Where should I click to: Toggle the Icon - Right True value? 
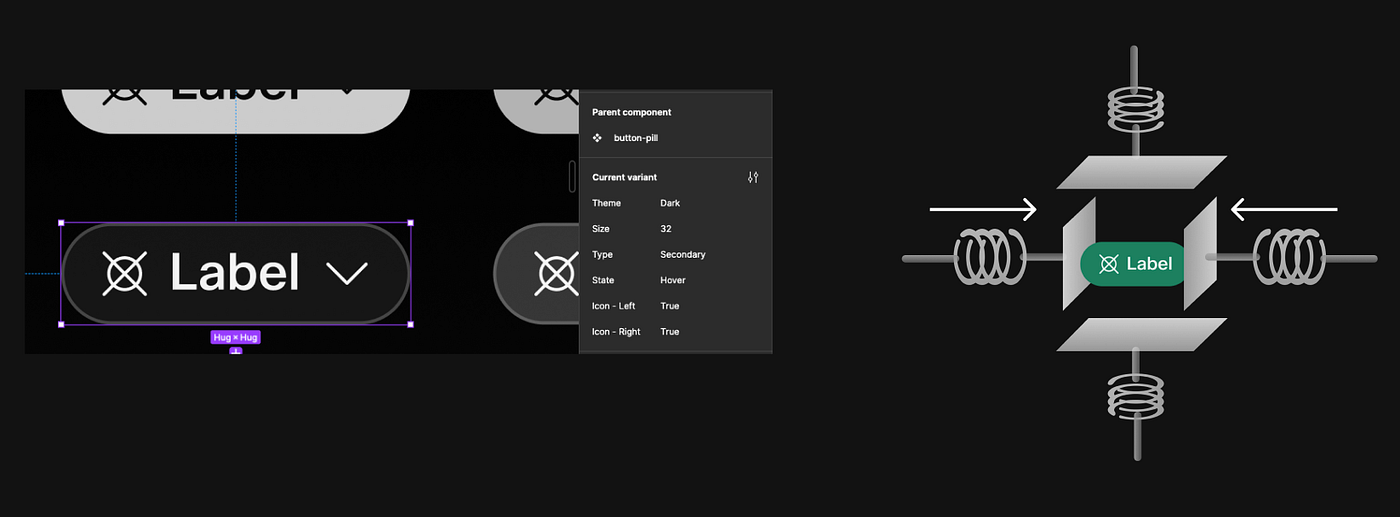tap(669, 331)
